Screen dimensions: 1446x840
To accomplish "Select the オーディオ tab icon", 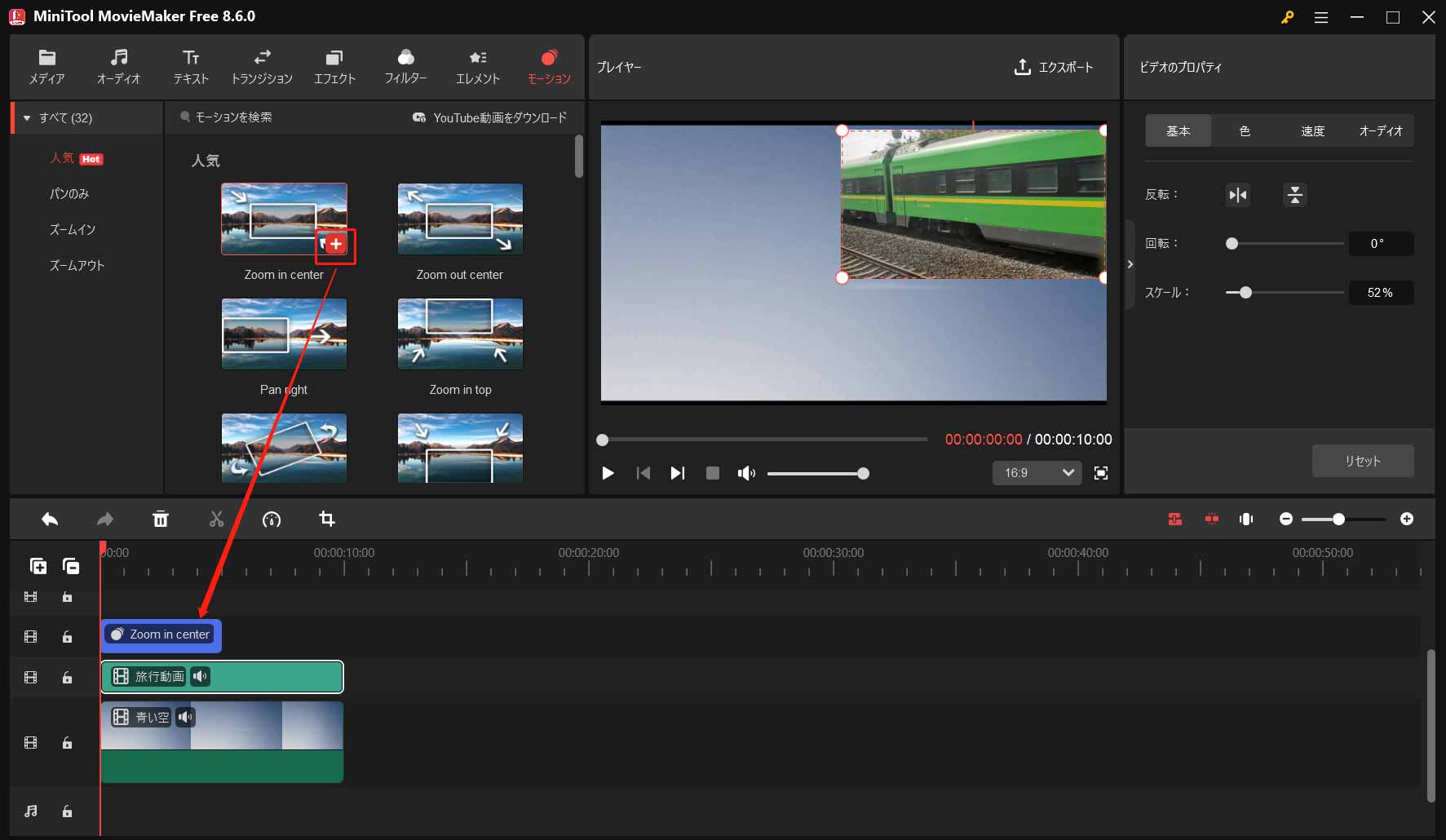I will point(119,67).
